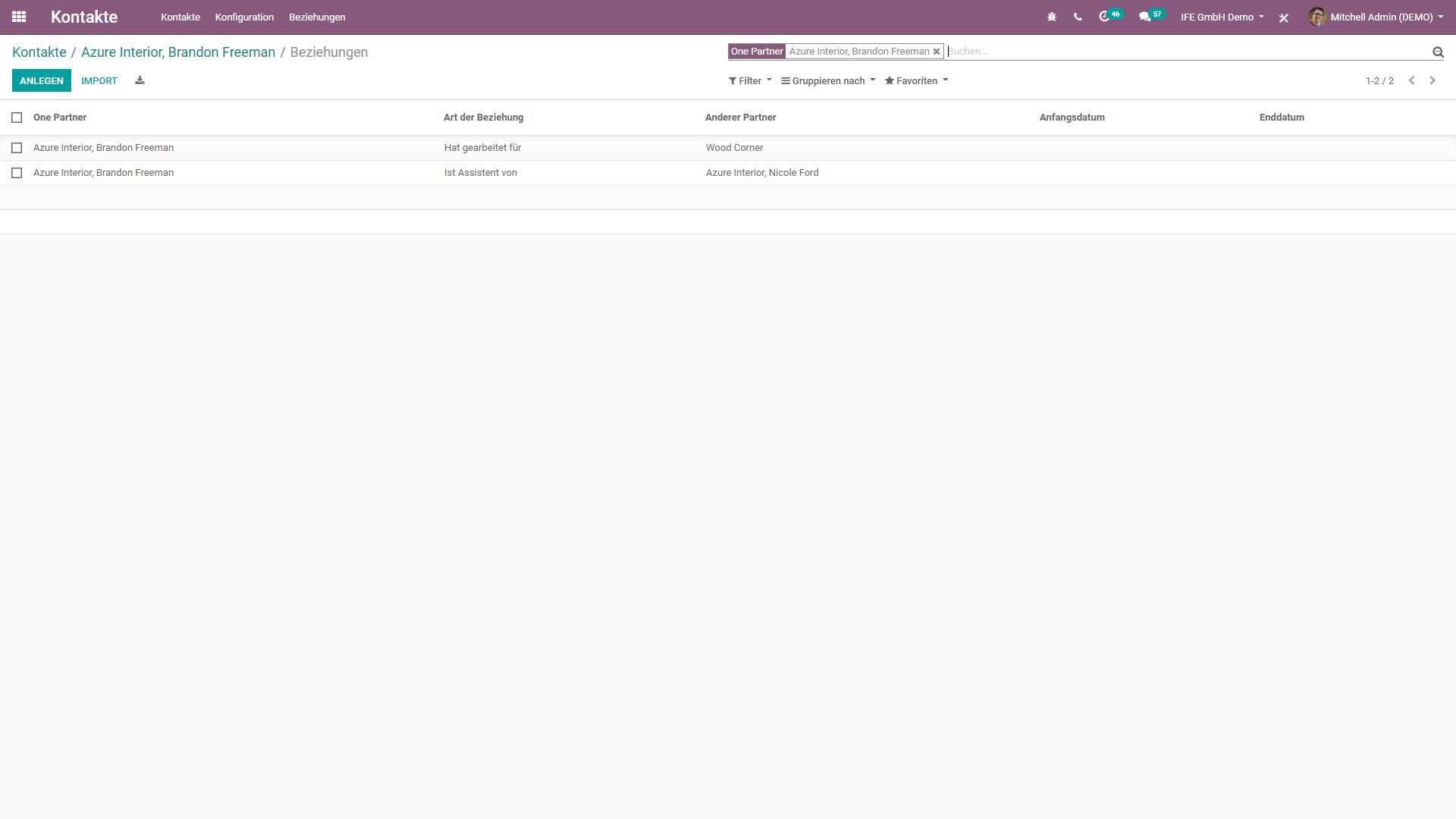The width and height of the screenshot is (1456, 819).
Task: Remove the Azure Interior search facet
Action: (x=937, y=52)
